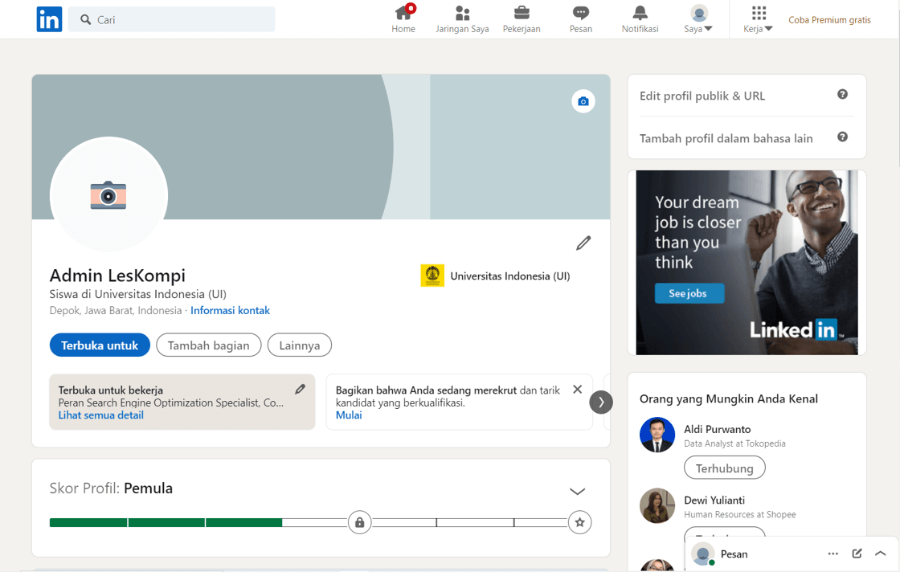Click the Lainnya button
This screenshot has width=900, height=572.
pos(300,345)
